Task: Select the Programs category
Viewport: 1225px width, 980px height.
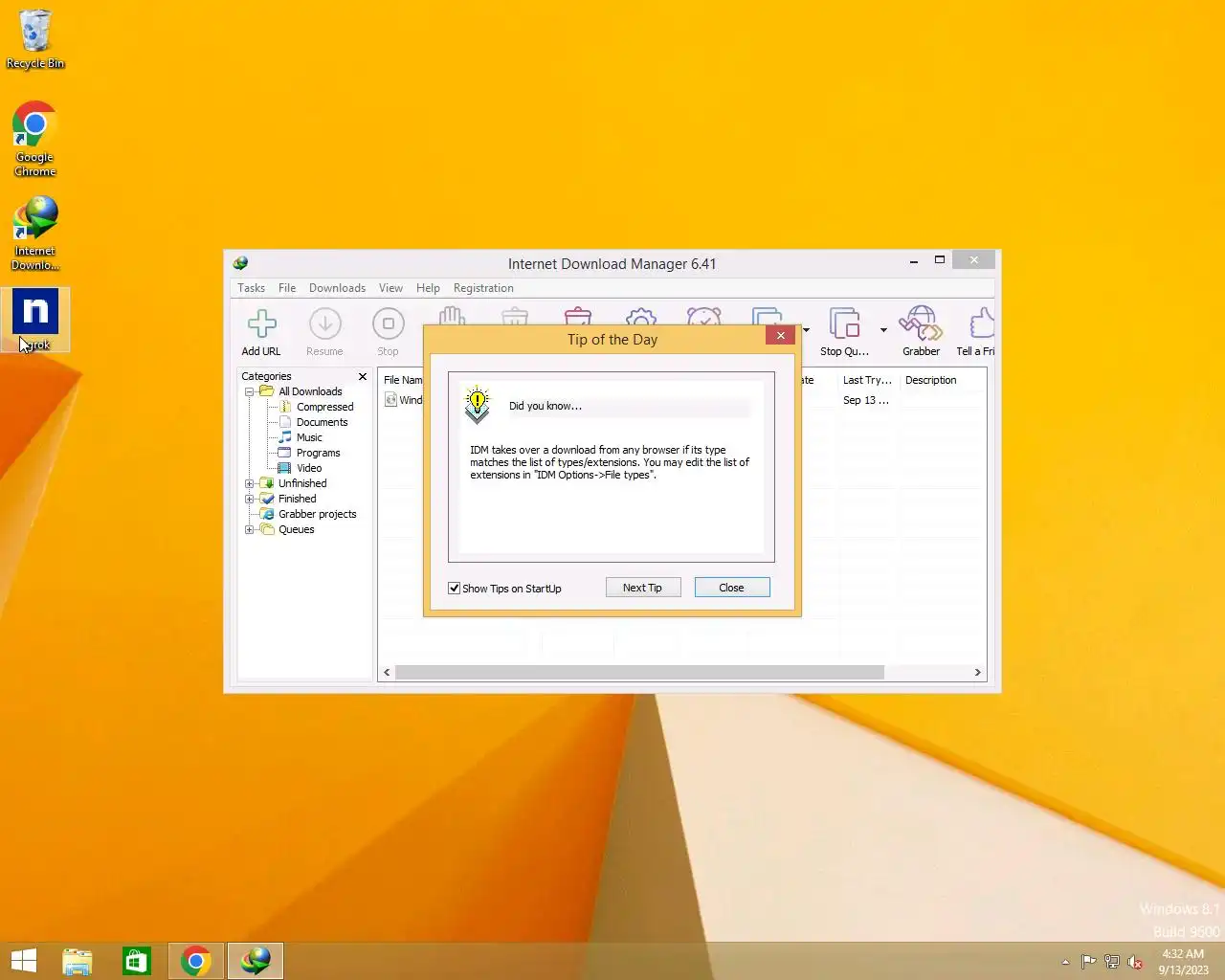Action: click(x=318, y=453)
